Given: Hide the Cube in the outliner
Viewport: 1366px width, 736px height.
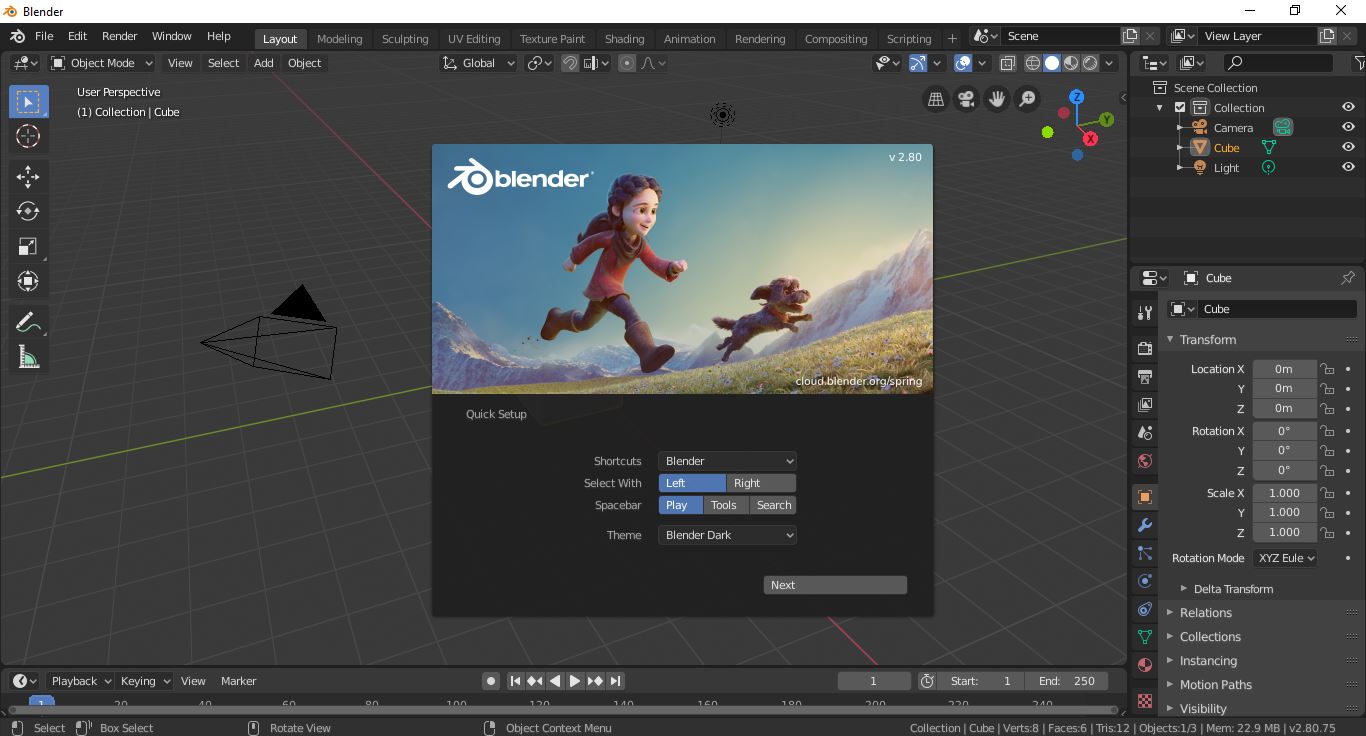Looking at the screenshot, I should click(x=1348, y=148).
